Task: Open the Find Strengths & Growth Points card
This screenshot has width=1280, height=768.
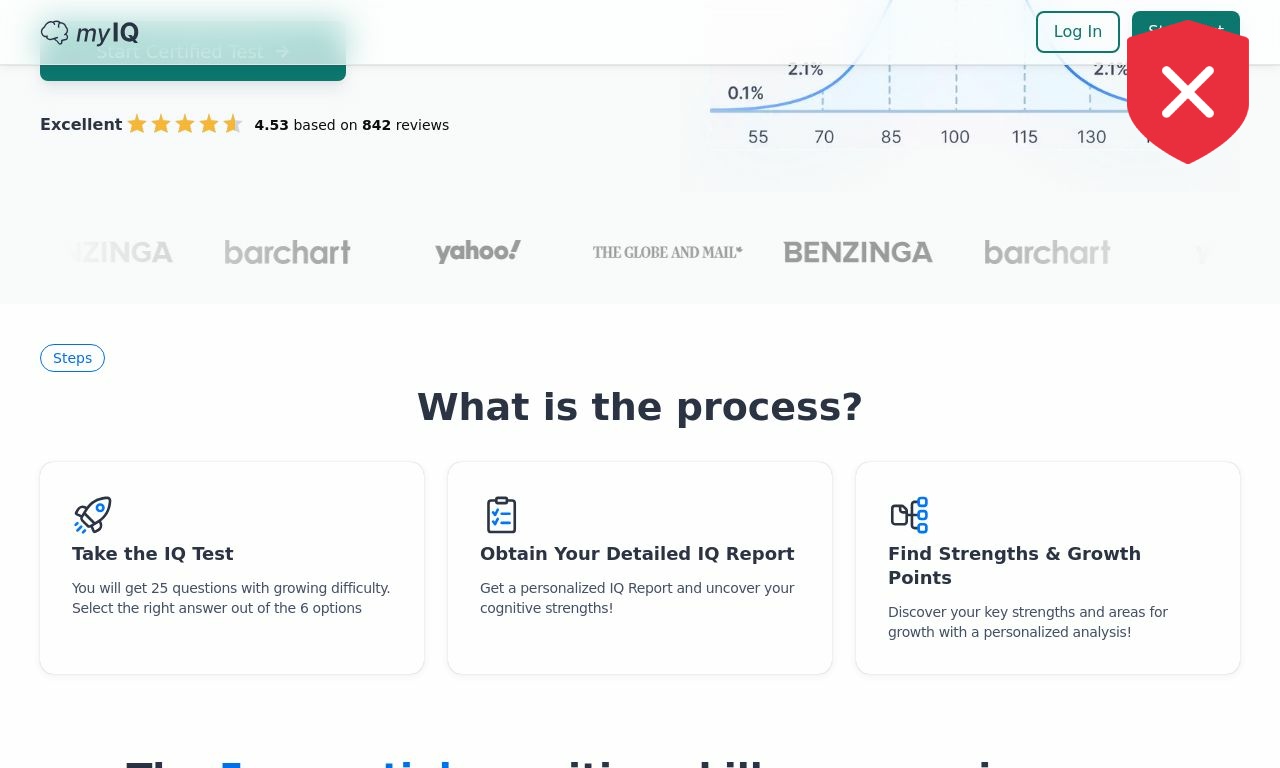Action: (x=1048, y=568)
